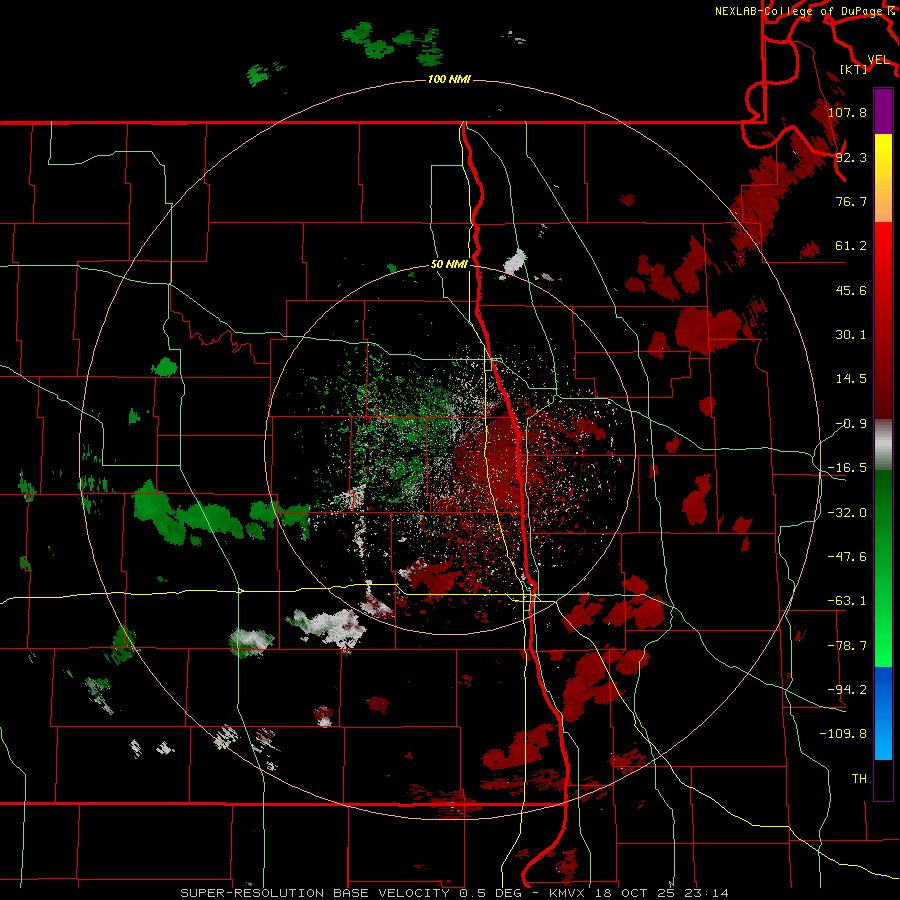This screenshot has width=900, height=900.
Task: Select the -63.1 velocity scale value
Action: click(847, 601)
